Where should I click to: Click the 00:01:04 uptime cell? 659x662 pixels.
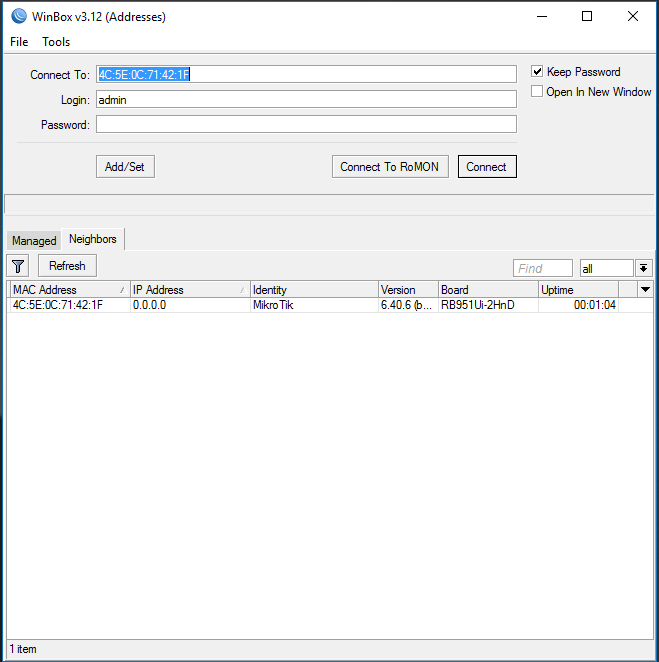578,305
